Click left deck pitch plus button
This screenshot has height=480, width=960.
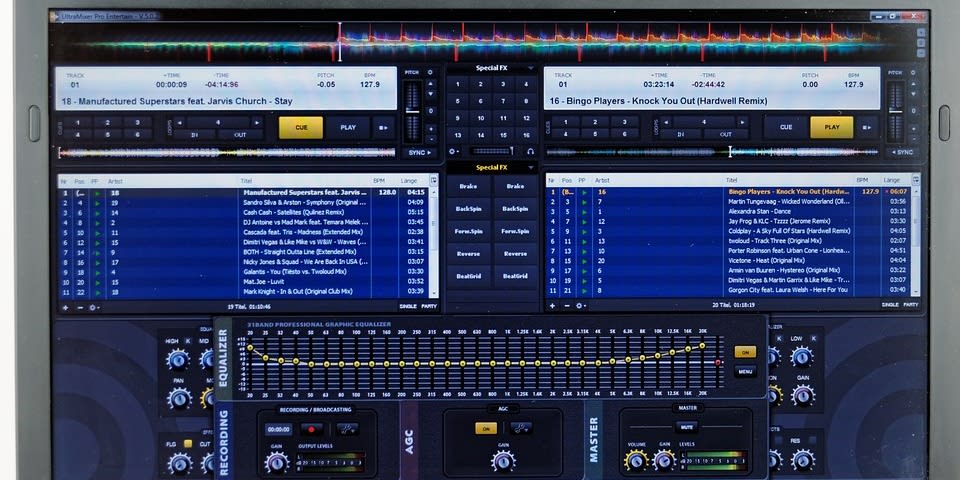pyautogui.click(x=430, y=129)
